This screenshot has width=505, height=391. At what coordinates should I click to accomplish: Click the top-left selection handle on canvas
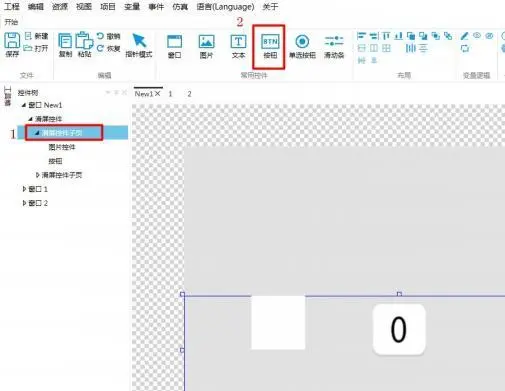[182, 294]
